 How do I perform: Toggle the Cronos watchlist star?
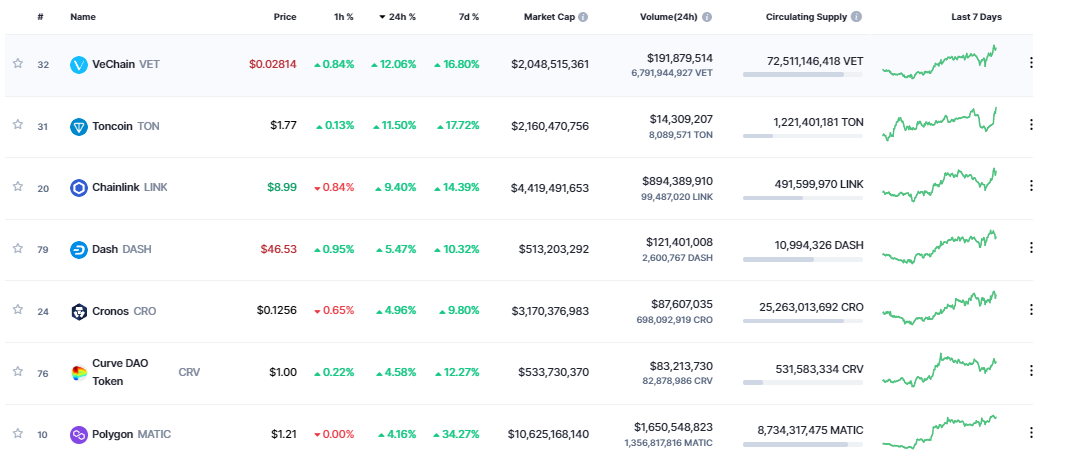click(18, 310)
